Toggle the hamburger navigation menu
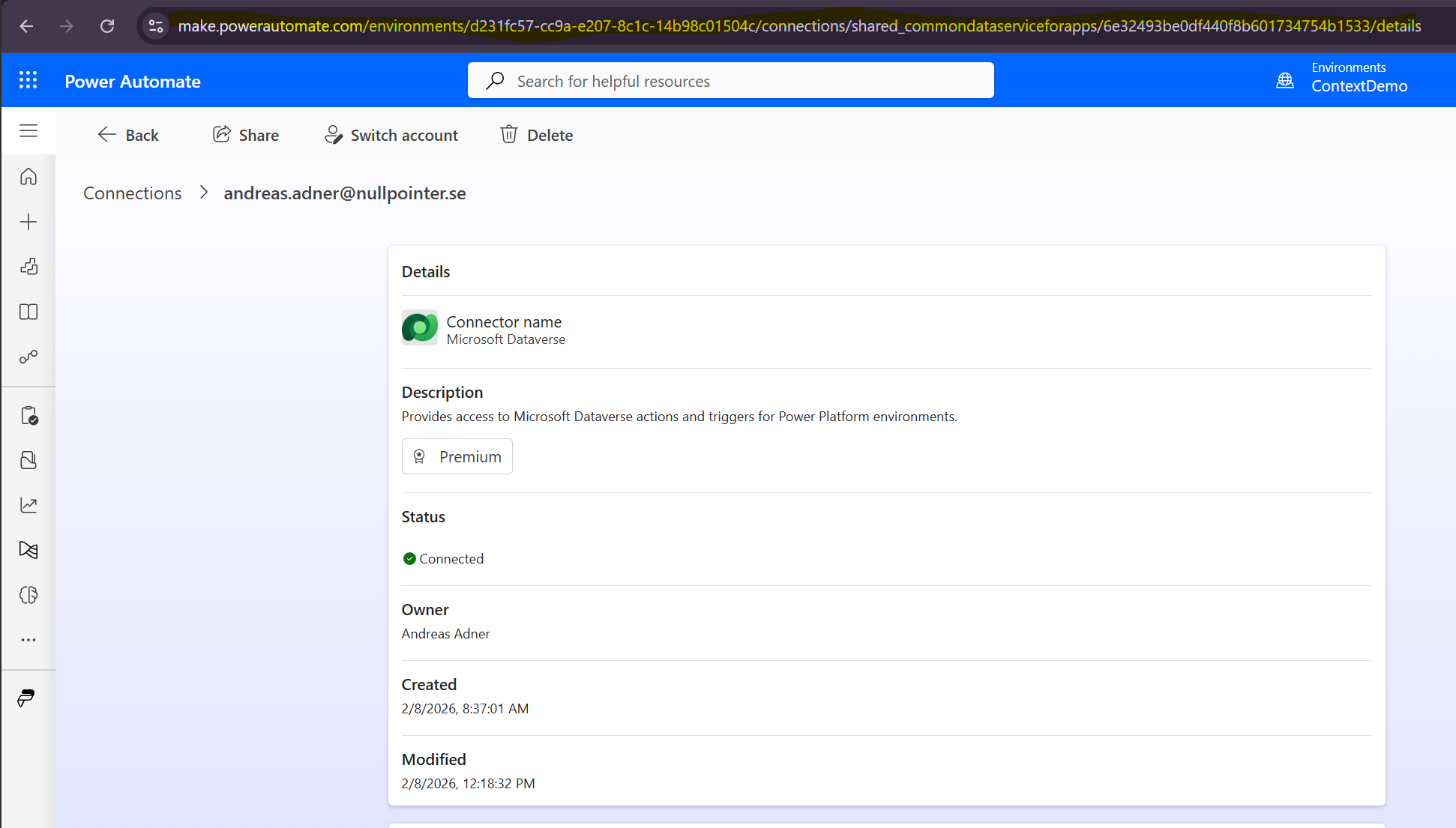1456x828 pixels. [28, 131]
